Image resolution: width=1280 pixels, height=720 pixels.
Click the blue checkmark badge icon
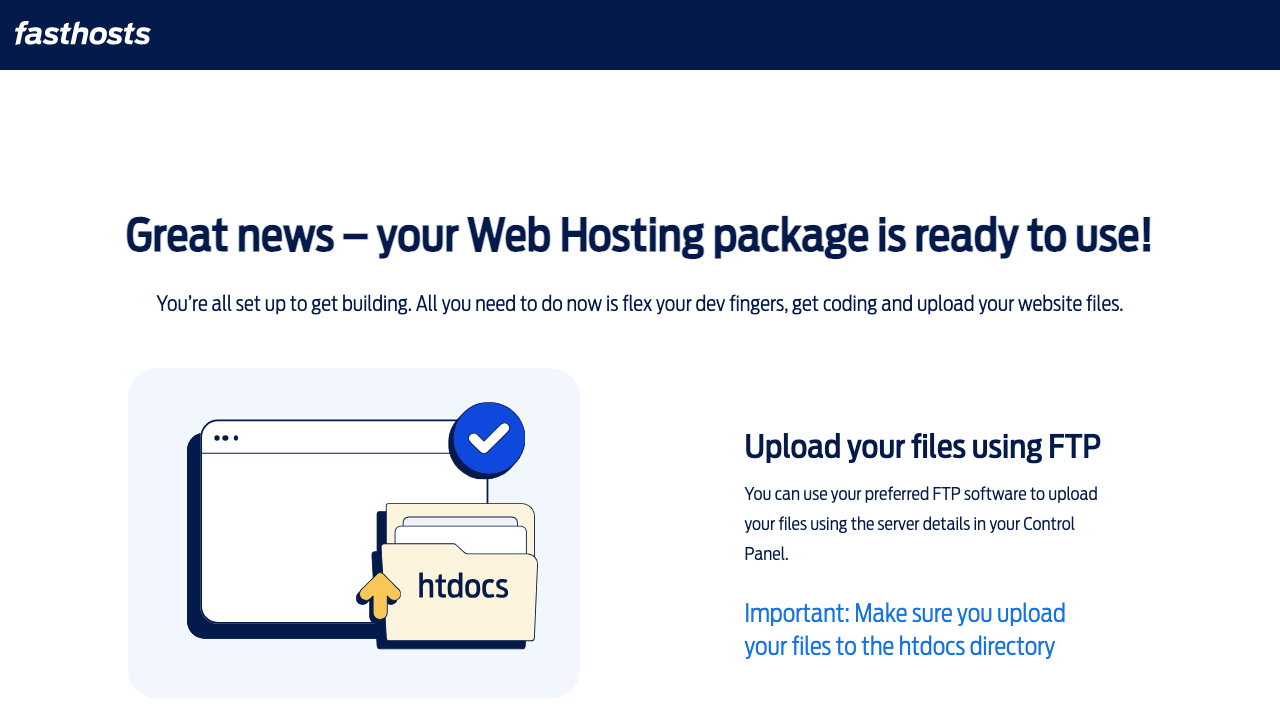[x=488, y=438]
